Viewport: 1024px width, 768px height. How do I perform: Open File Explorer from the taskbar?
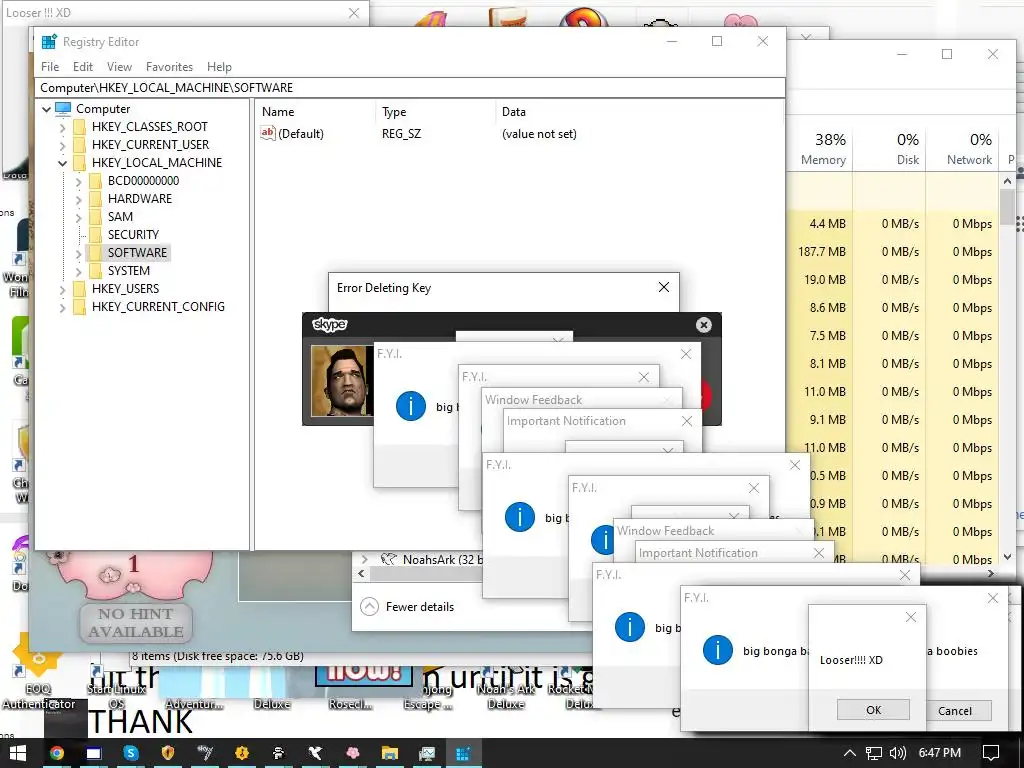[x=389, y=753]
